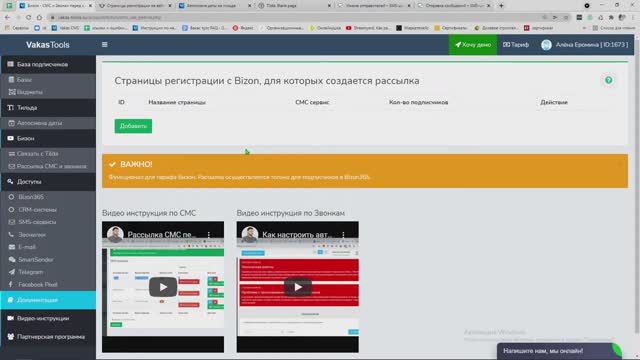This screenshot has height=360, width=640.
Task: Select Действие column header
Action: tap(554, 102)
